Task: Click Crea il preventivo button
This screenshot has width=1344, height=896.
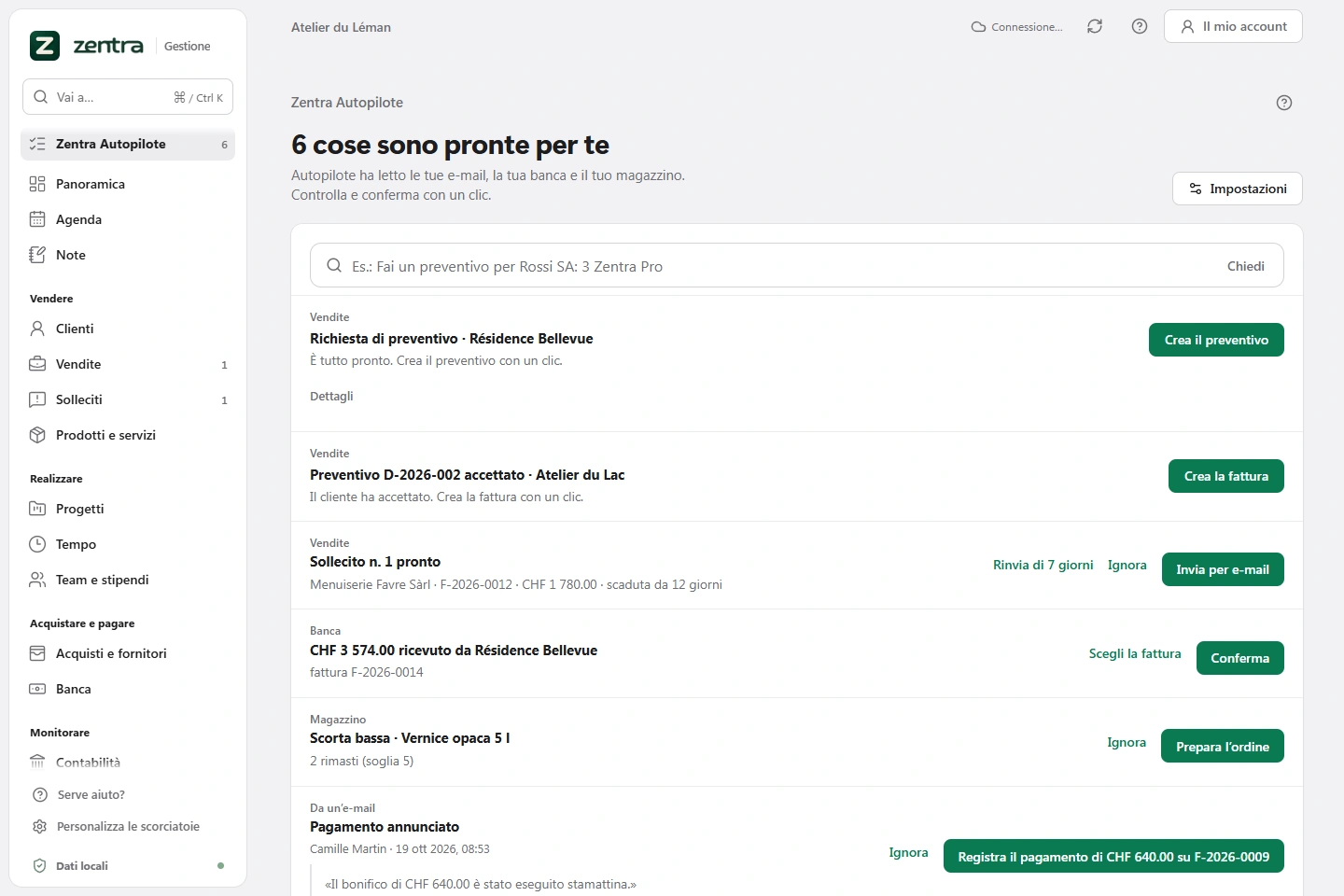Action: (x=1216, y=340)
